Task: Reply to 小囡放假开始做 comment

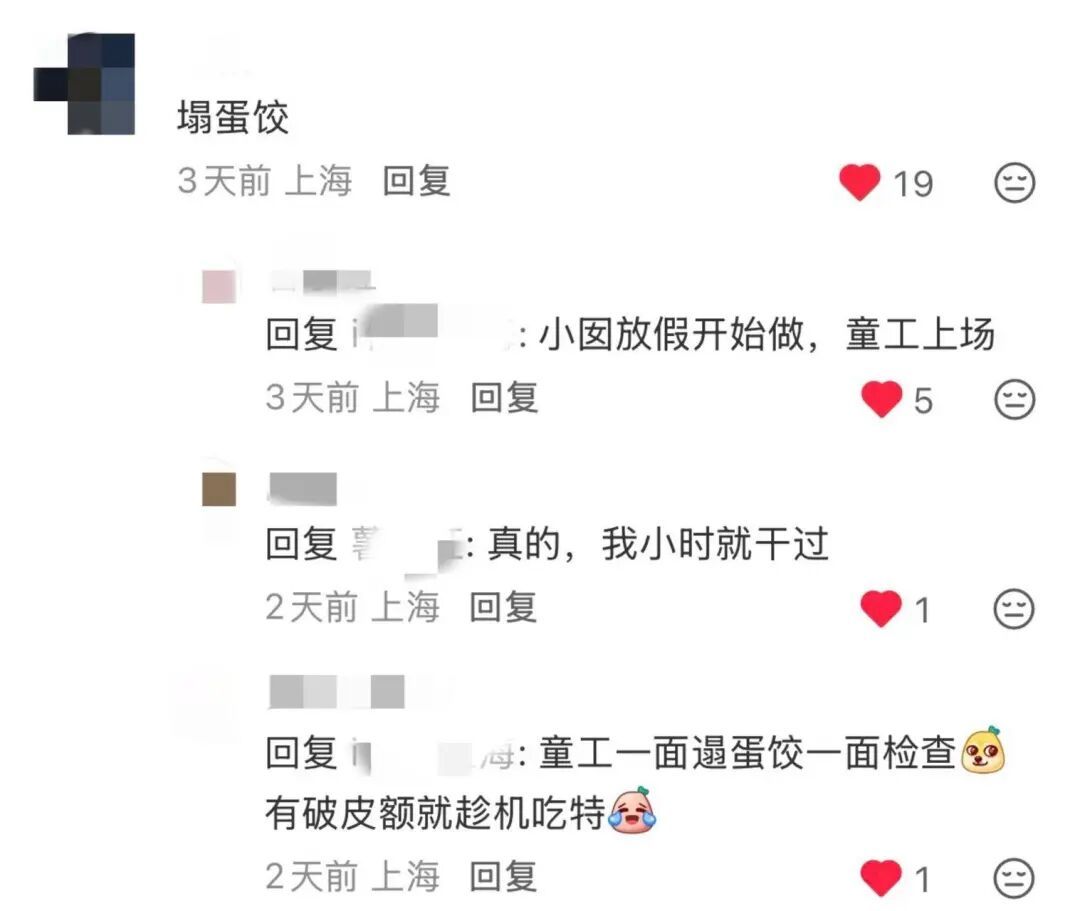Action: [504, 398]
